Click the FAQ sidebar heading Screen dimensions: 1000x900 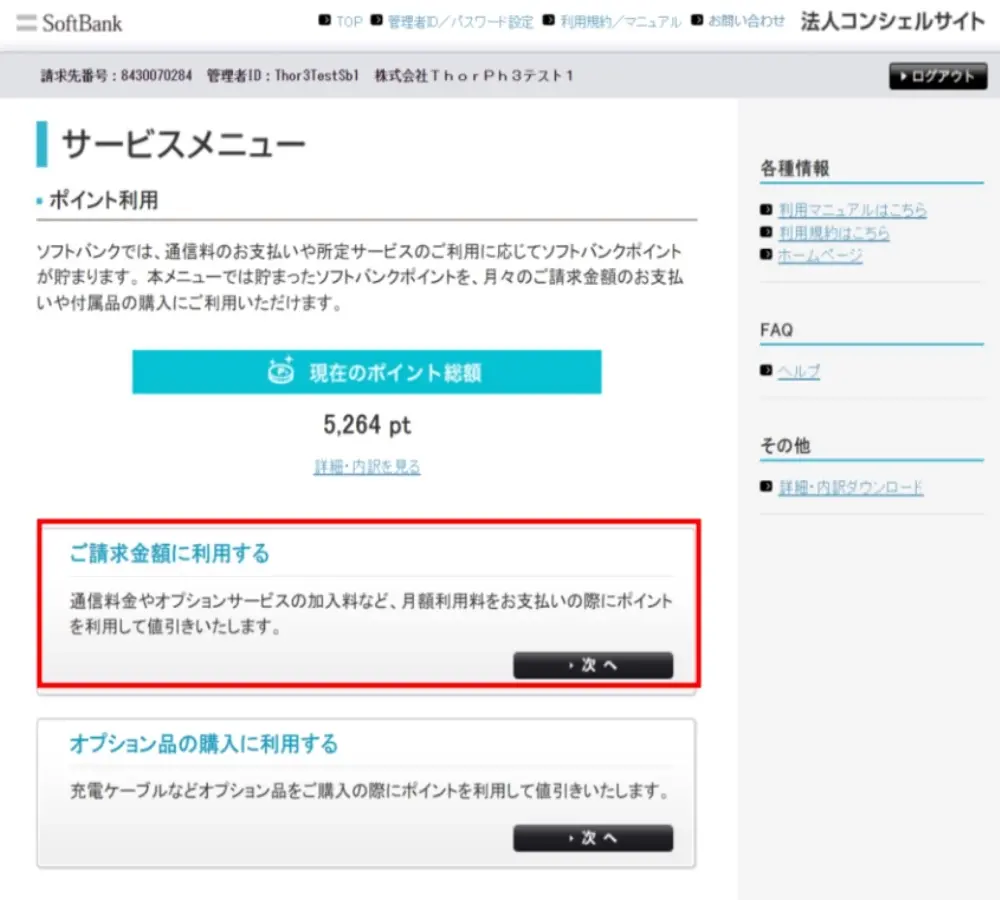(777, 330)
